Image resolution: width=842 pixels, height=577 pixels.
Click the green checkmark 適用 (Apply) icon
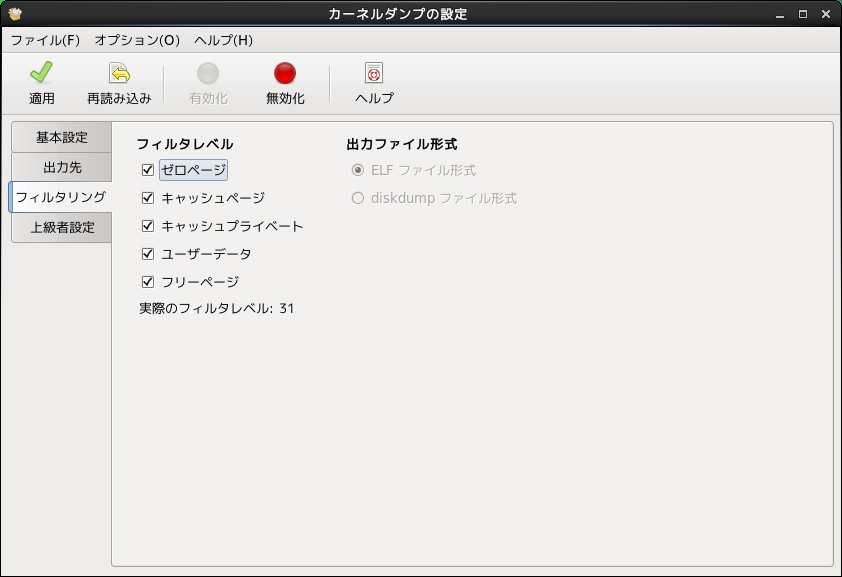click(41, 74)
